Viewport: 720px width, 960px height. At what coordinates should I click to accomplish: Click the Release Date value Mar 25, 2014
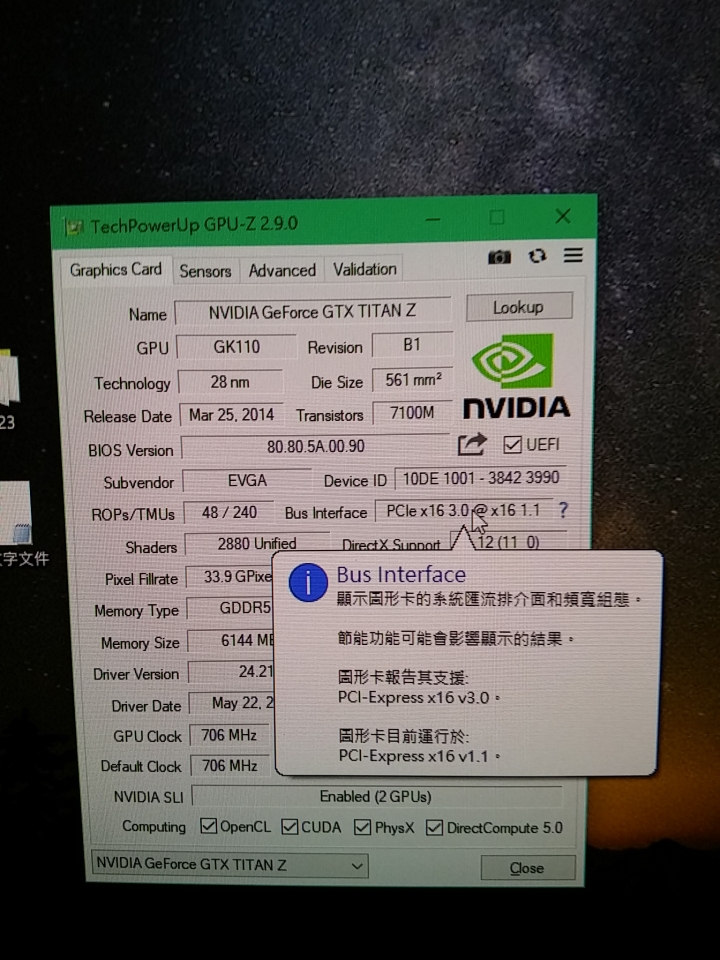pos(231,415)
